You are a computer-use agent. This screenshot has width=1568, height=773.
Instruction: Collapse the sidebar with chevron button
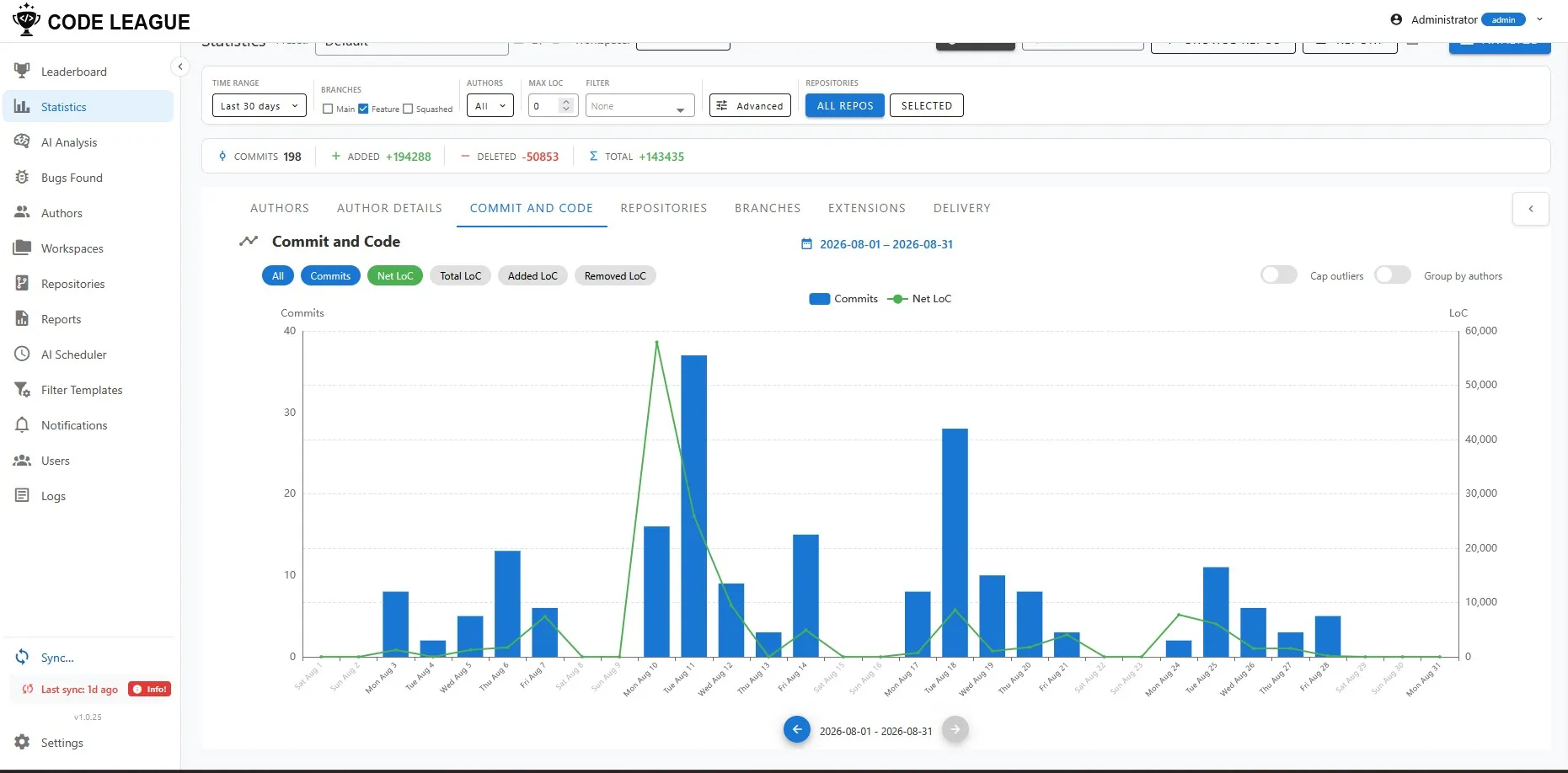179,67
